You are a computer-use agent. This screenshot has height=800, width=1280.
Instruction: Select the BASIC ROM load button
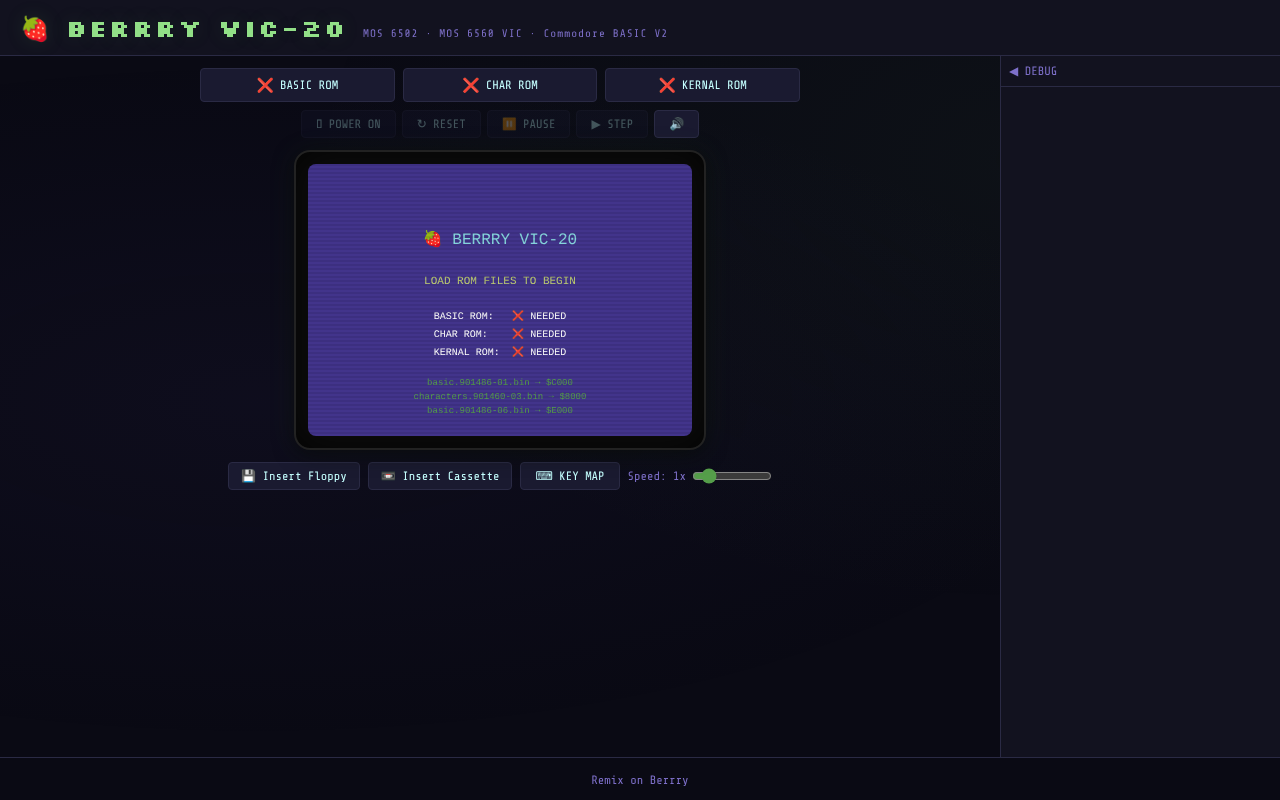pos(297,84)
